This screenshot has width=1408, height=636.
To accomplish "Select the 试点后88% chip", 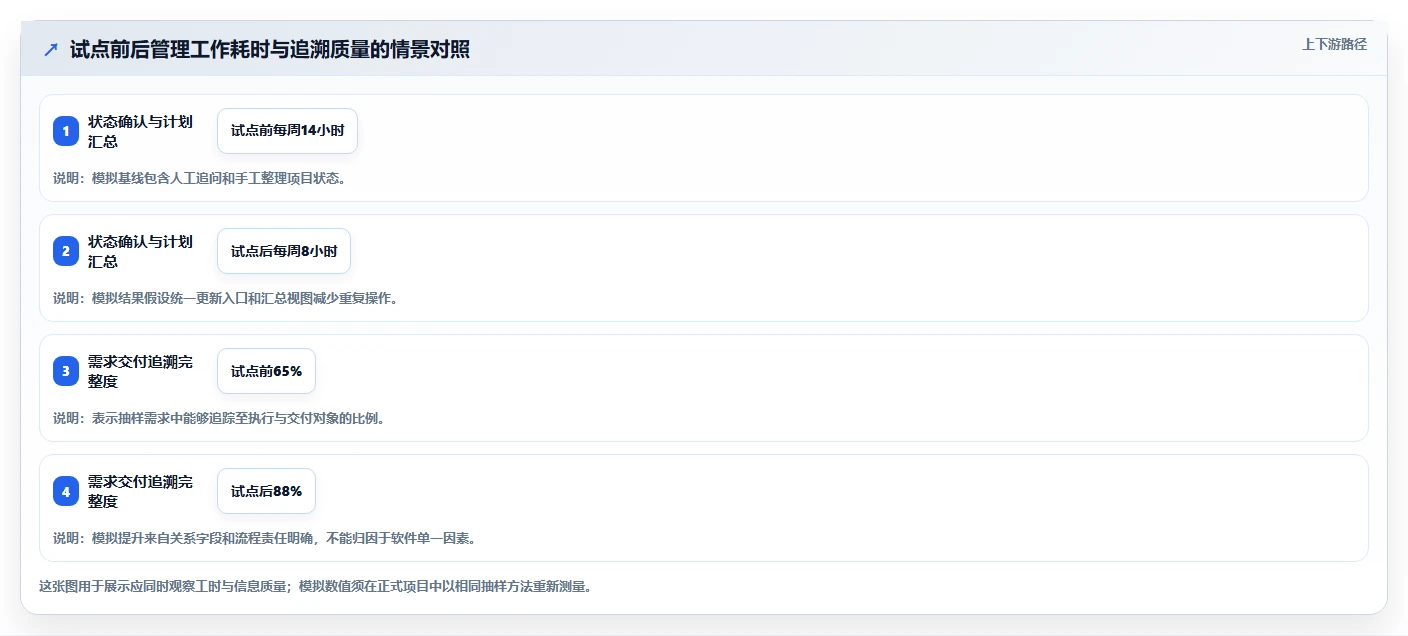I will click(x=266, y=491).
